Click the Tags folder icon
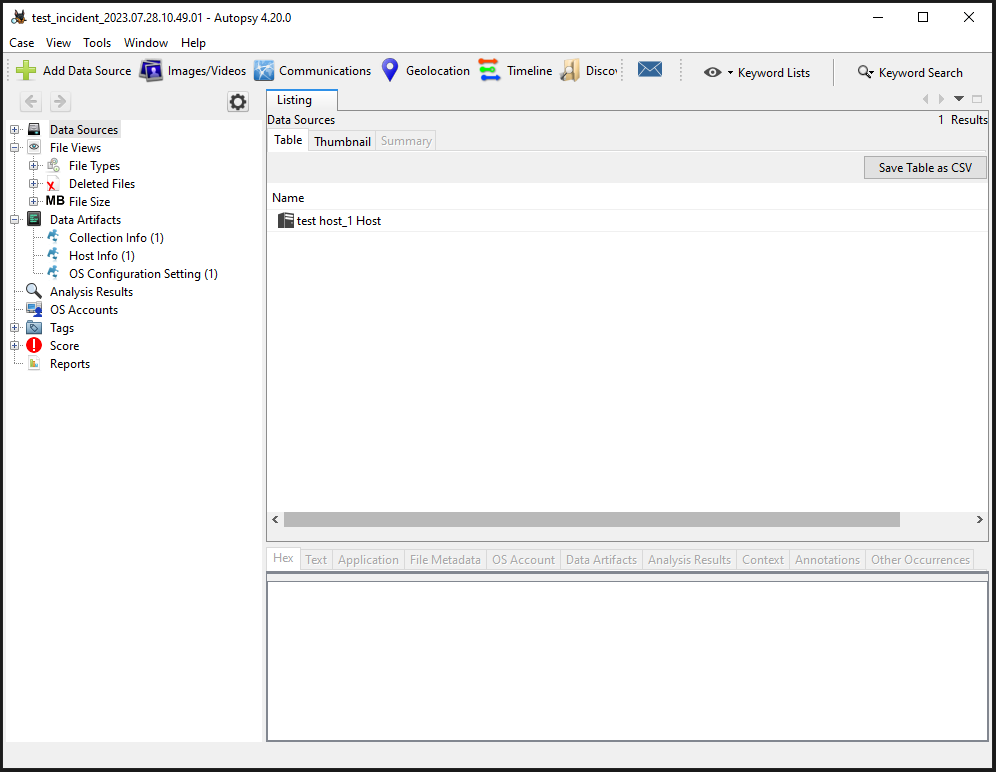Image resolution: width=996 pixels, height=772 pixels. point(34,328)
